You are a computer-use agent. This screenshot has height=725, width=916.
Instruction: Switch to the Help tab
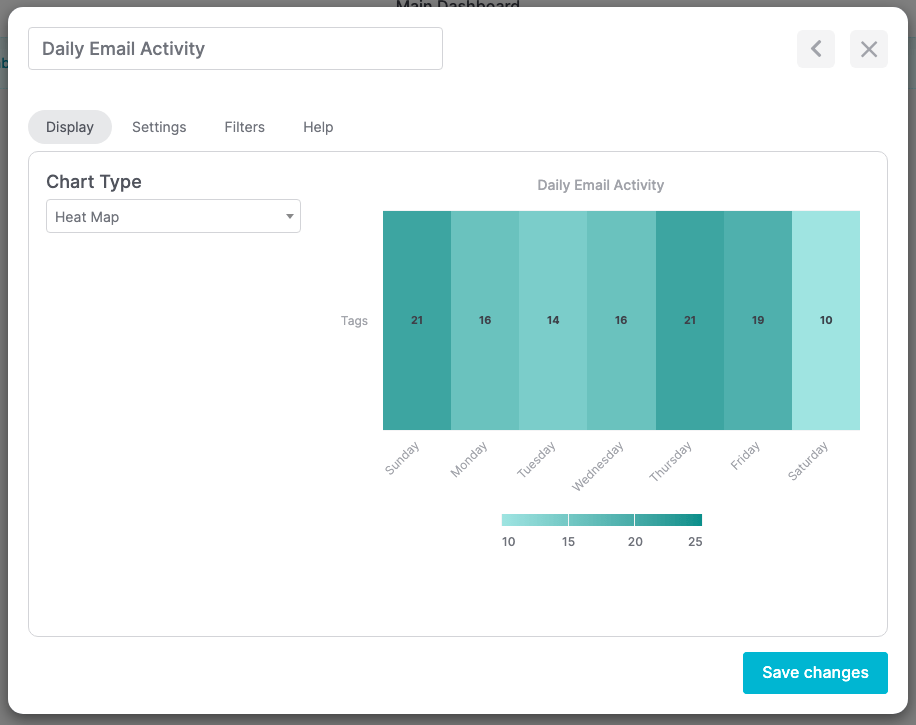(318, 126)
